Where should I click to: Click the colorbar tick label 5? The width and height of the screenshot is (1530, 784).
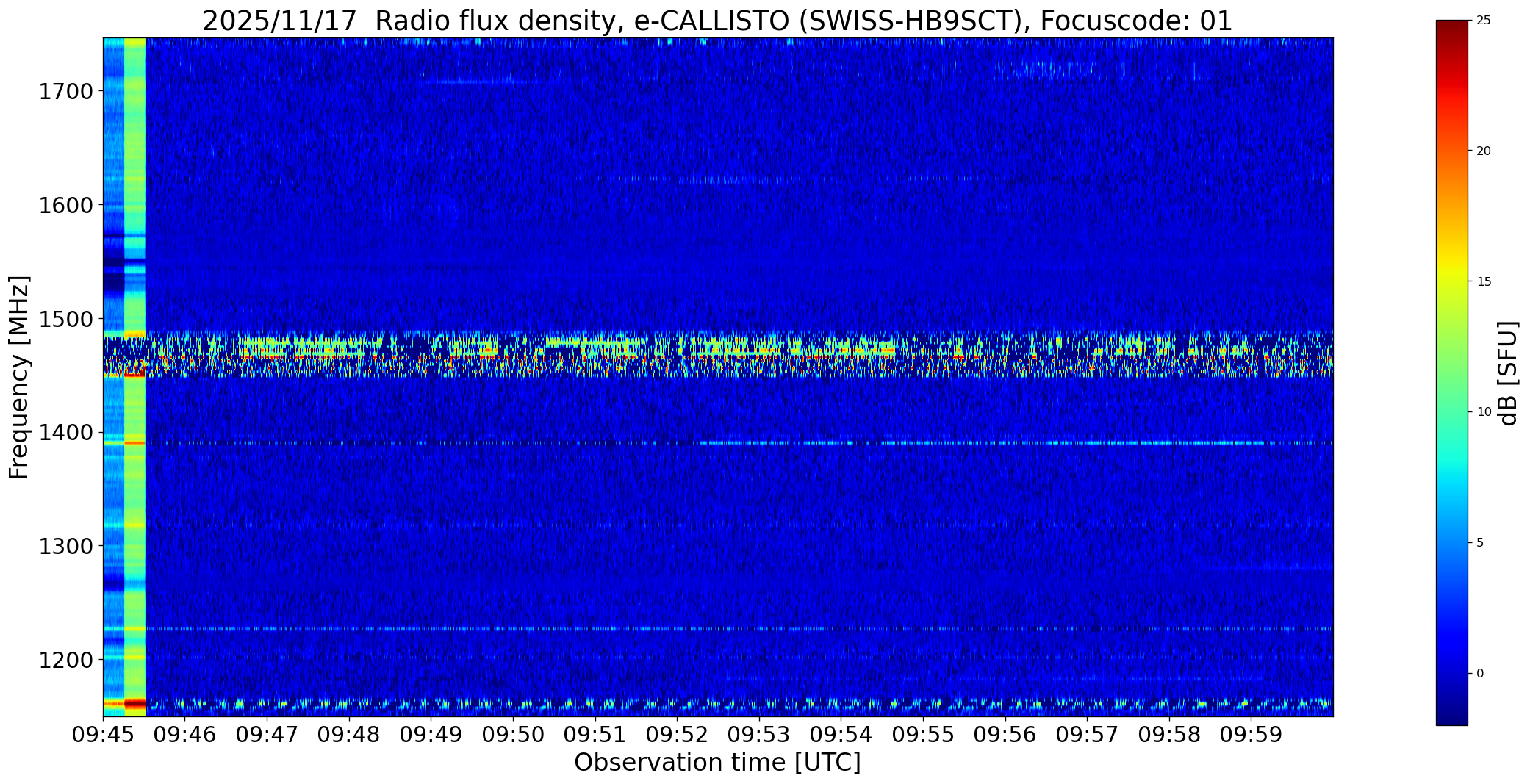click(x=1480, y=543)
